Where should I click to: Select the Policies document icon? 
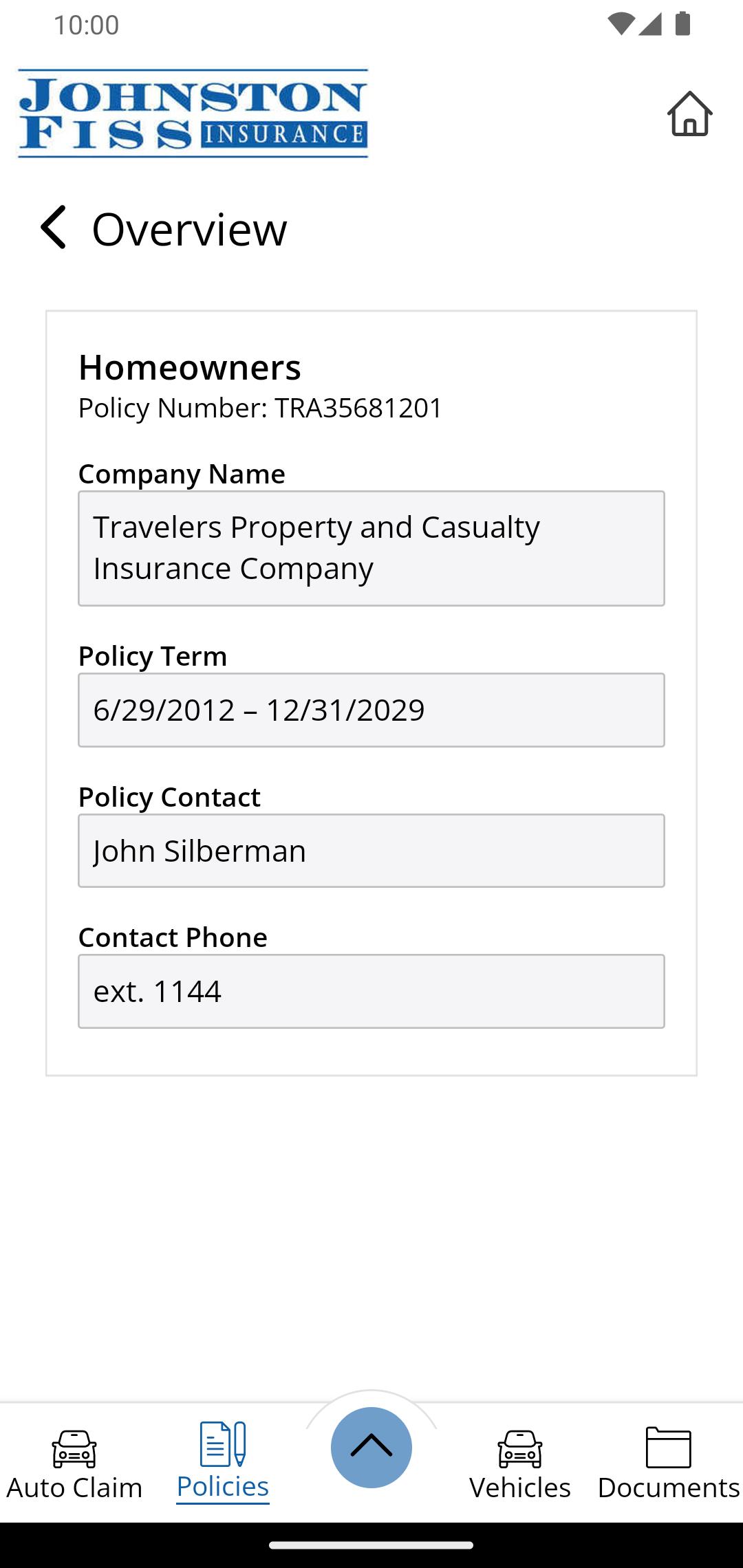222,1444
